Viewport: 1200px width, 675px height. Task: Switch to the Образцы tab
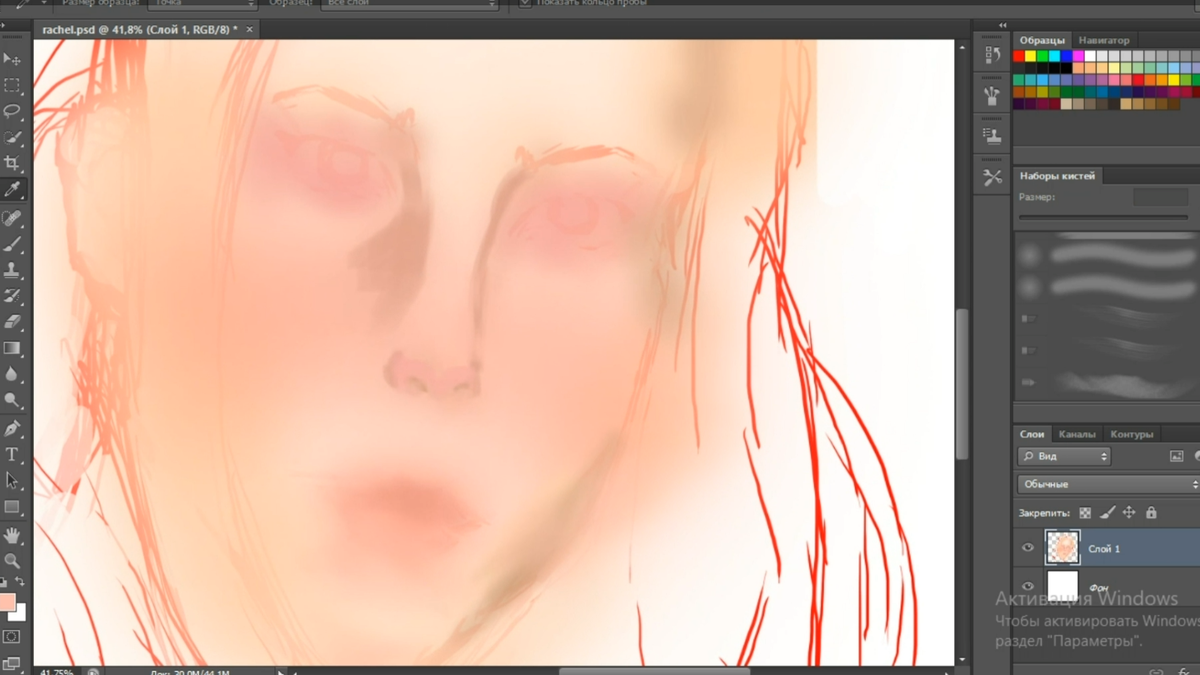pos(1043,40)
